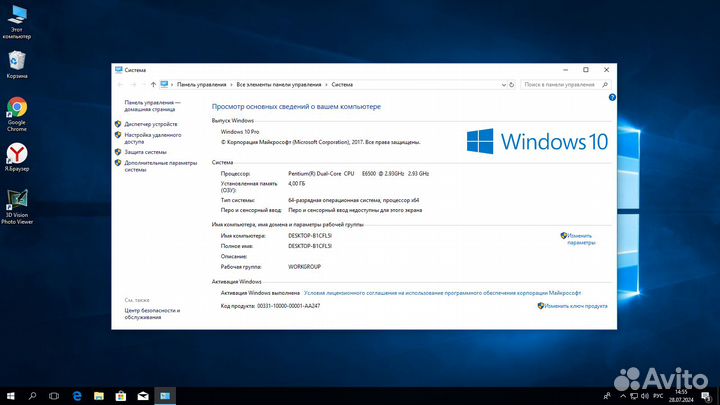
Task: Click Изменить ключ продукта link
Action: coord(576,306)
